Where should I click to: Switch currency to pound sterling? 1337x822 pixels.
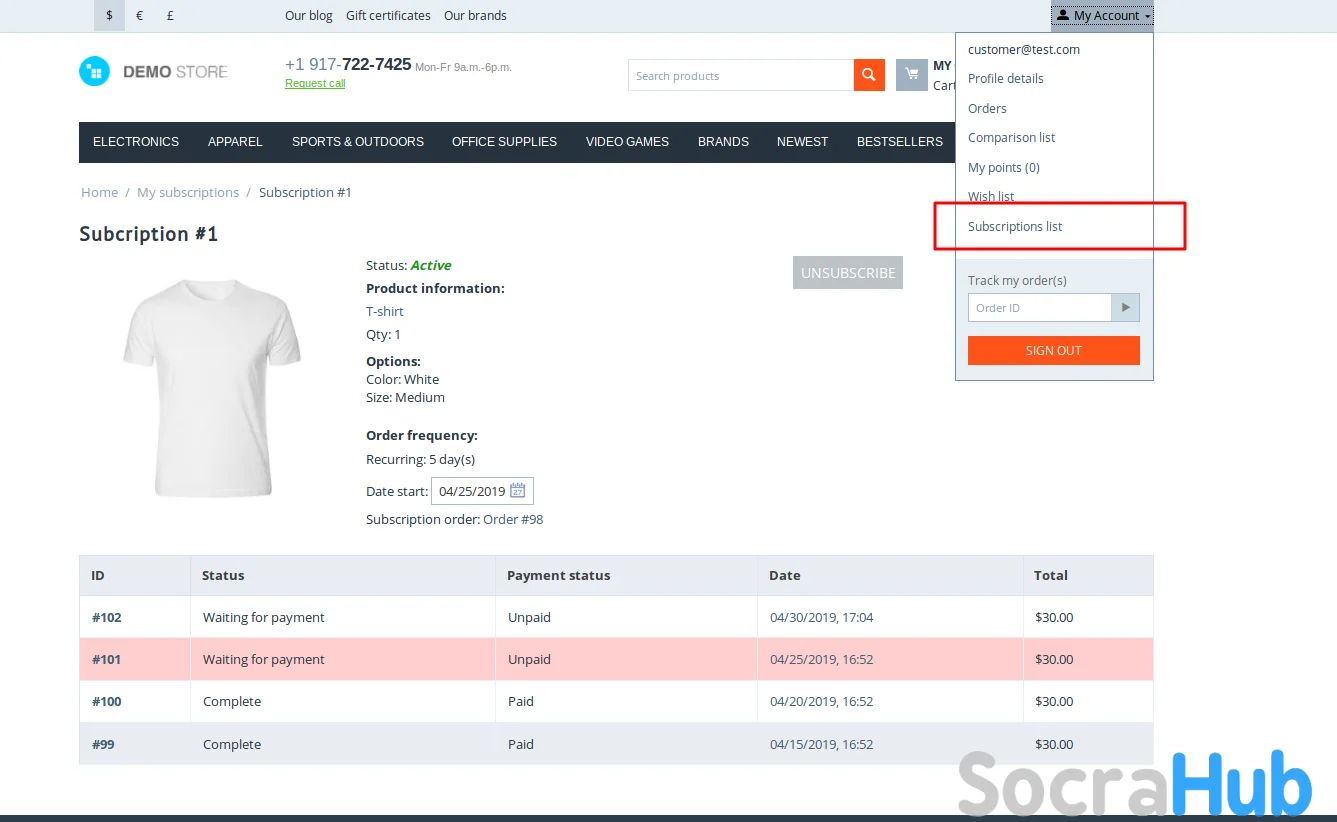coord(170,16)
